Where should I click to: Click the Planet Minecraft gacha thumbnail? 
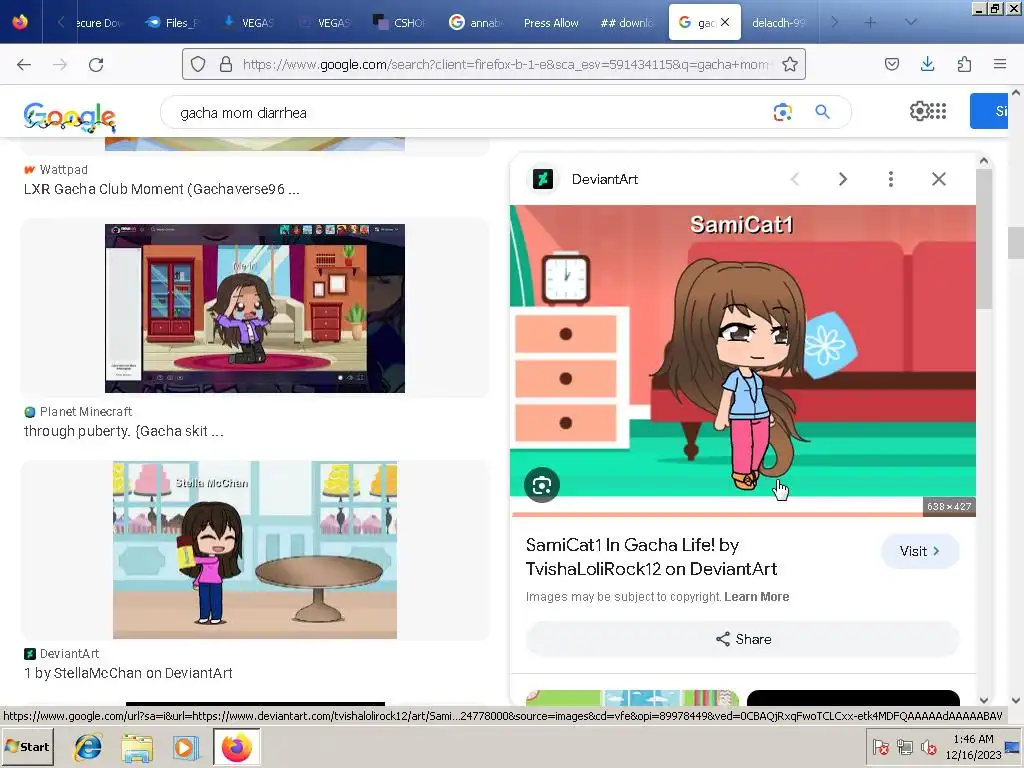pos(255,308)
